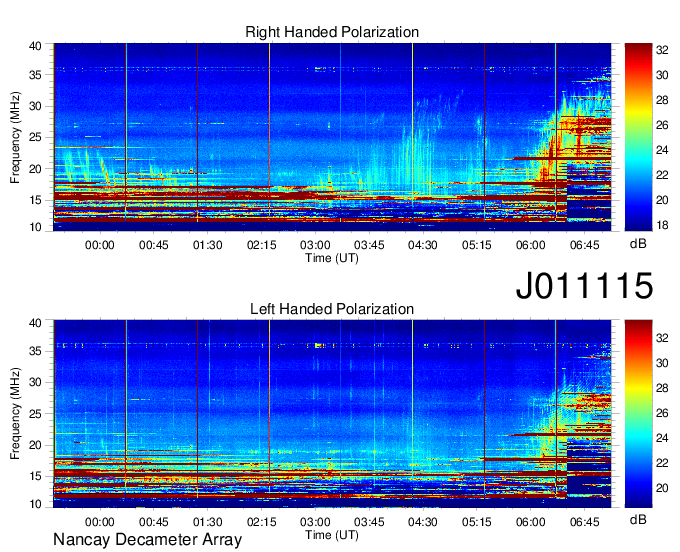Screen dimensions: 680x552
Task: Select the Frequency (MHz) label of the top plot
Action: coord(15,137)
